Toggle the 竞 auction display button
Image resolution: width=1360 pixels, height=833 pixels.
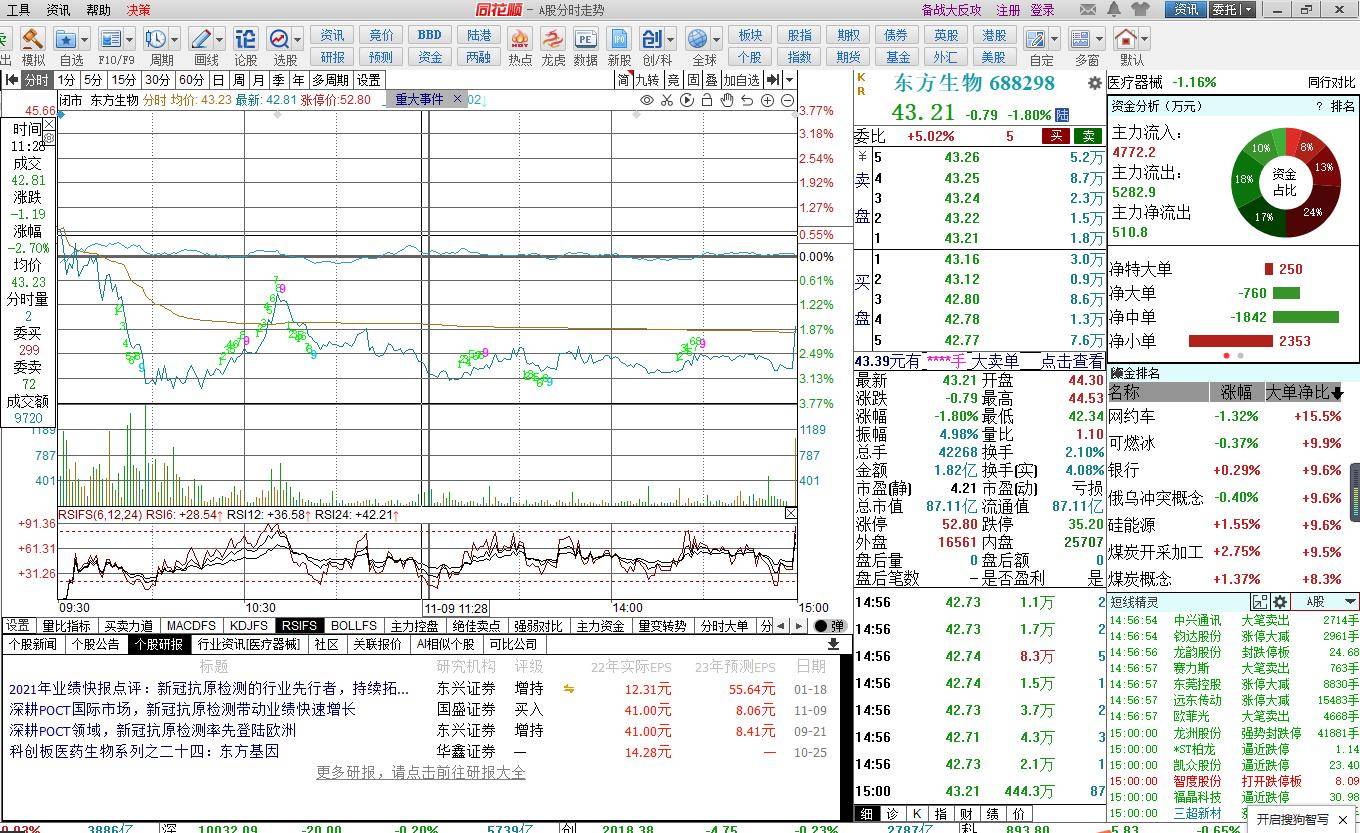pos(674,80)
